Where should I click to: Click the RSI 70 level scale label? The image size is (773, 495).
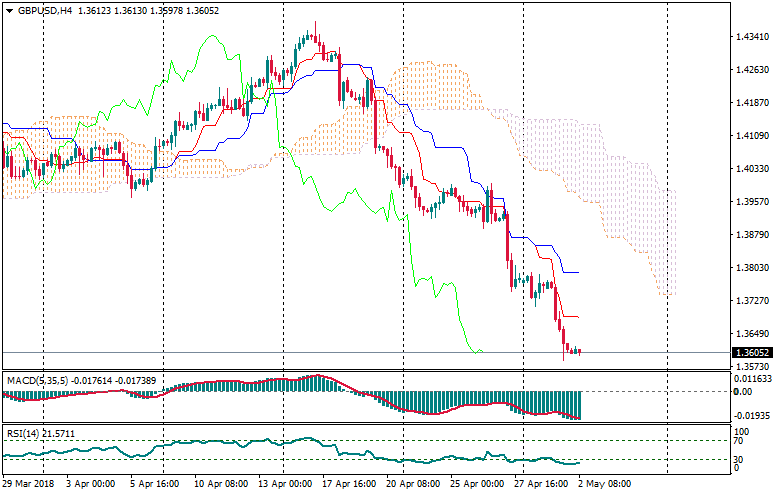pyautogui.click(x=738, y=440)
